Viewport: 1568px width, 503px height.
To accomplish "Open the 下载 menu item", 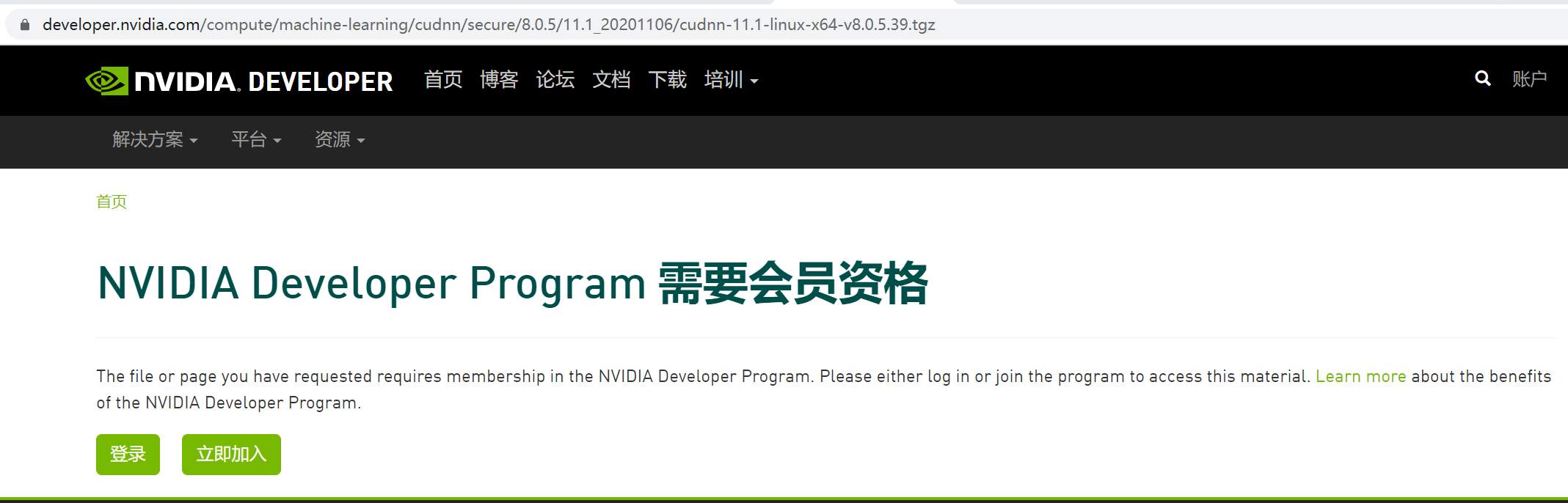I will [x=668, y=79].
